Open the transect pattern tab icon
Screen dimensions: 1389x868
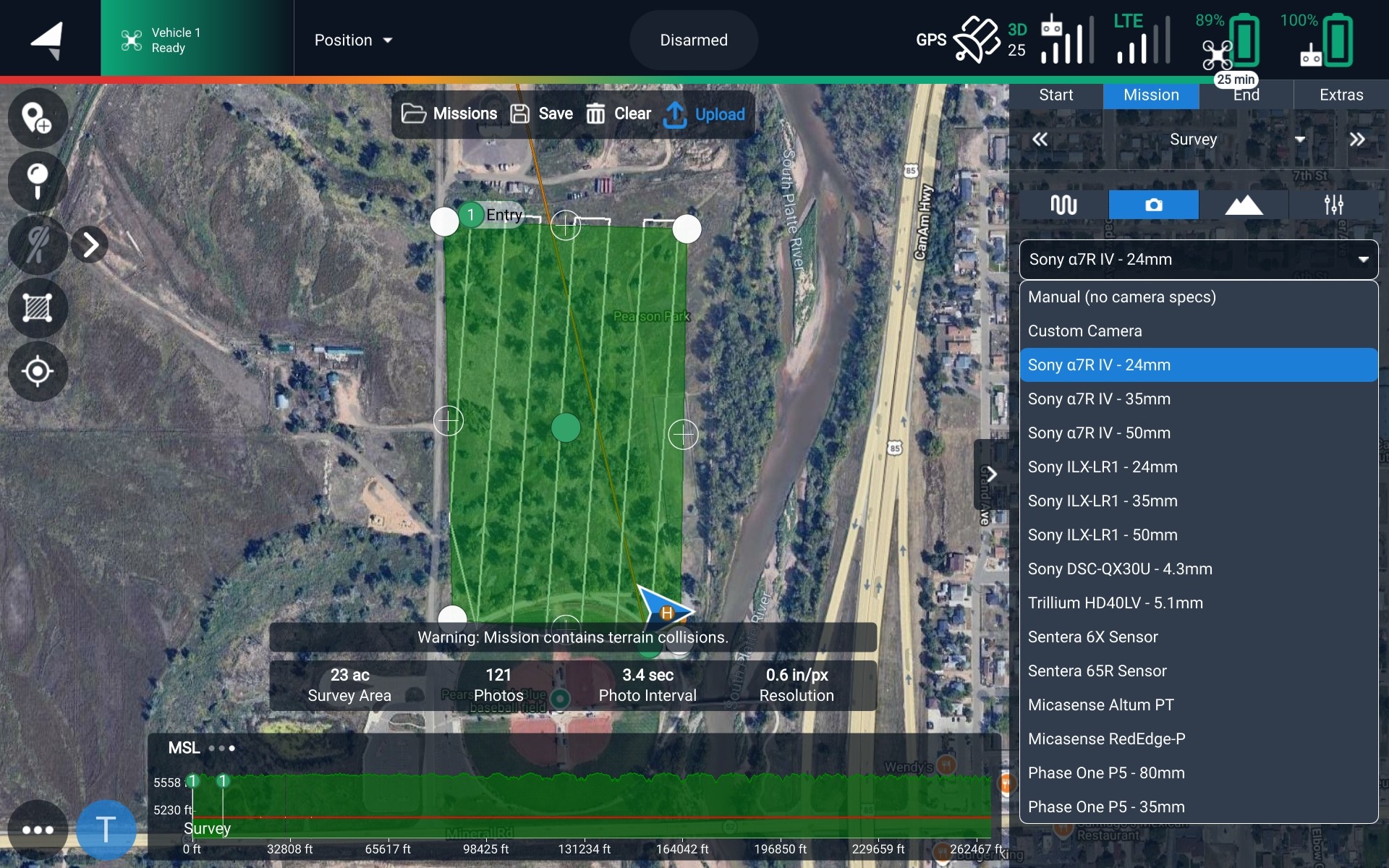click(1063, 205)
